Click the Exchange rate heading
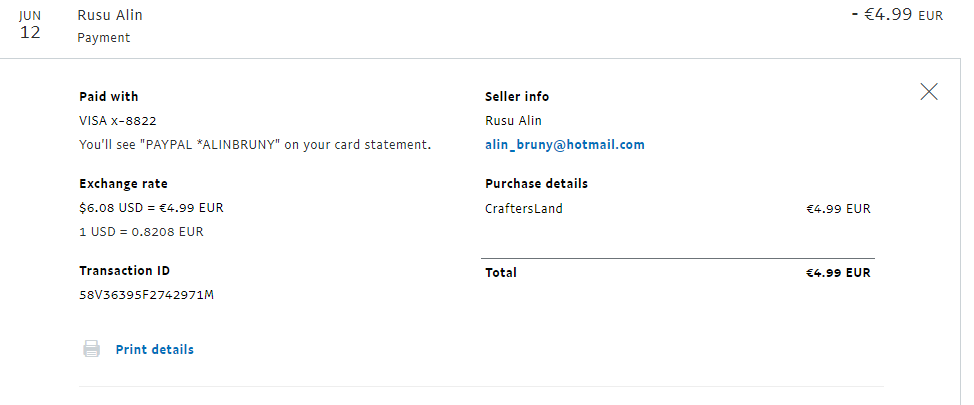 tap(123, 184)
